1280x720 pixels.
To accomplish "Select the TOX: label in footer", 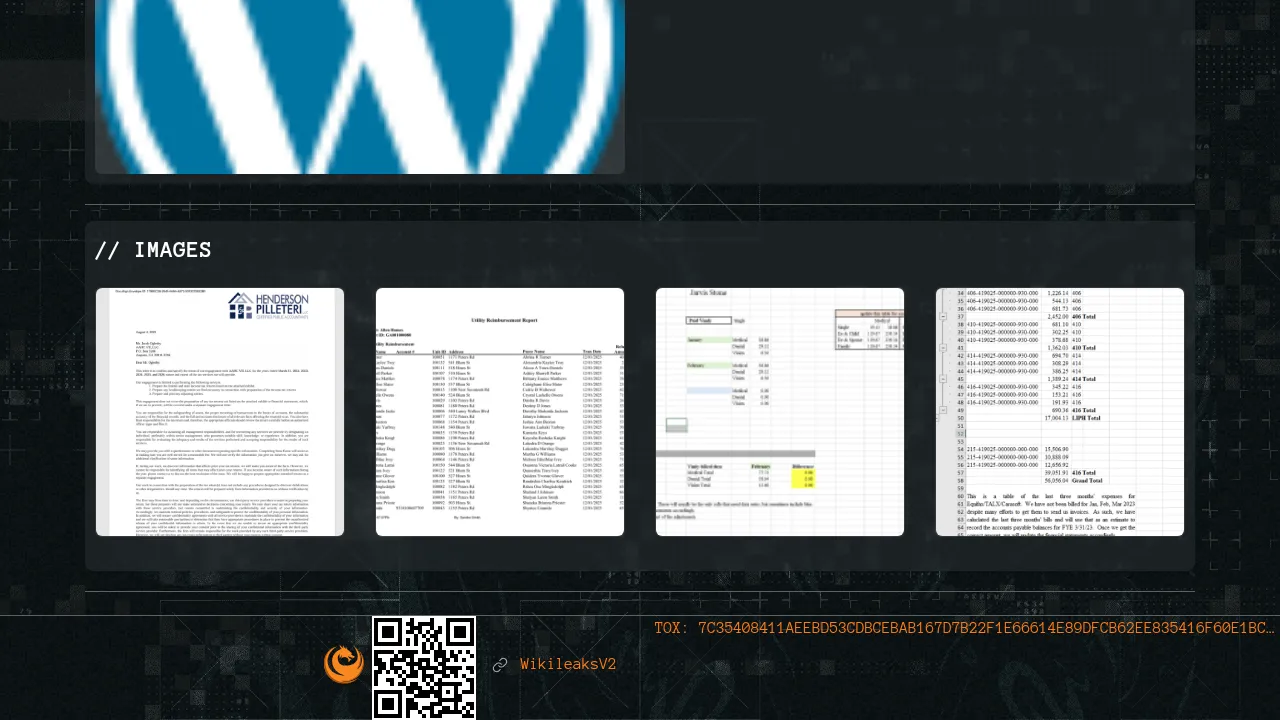I will 671,628.
